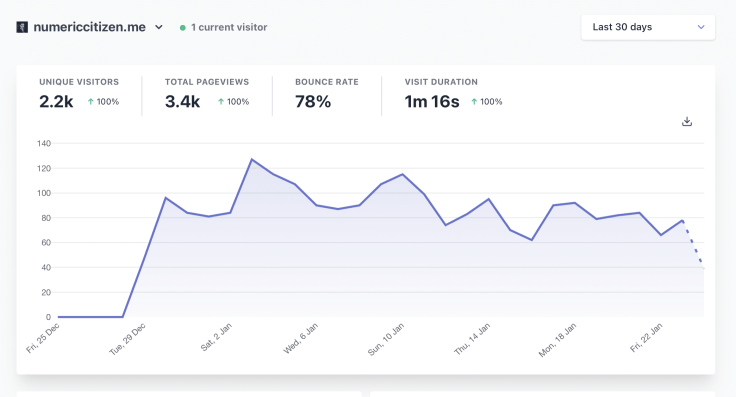Click the Thu, 14 Jan axis label
This screenshot has height=397, width=736.
click(x=472, y=339)
